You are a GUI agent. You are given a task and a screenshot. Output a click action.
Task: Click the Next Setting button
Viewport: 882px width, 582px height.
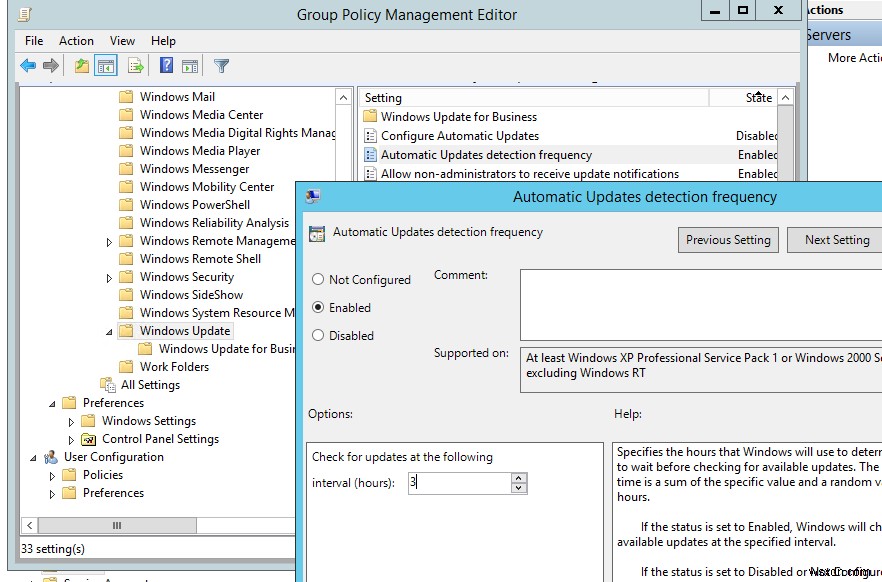(838, 240)
